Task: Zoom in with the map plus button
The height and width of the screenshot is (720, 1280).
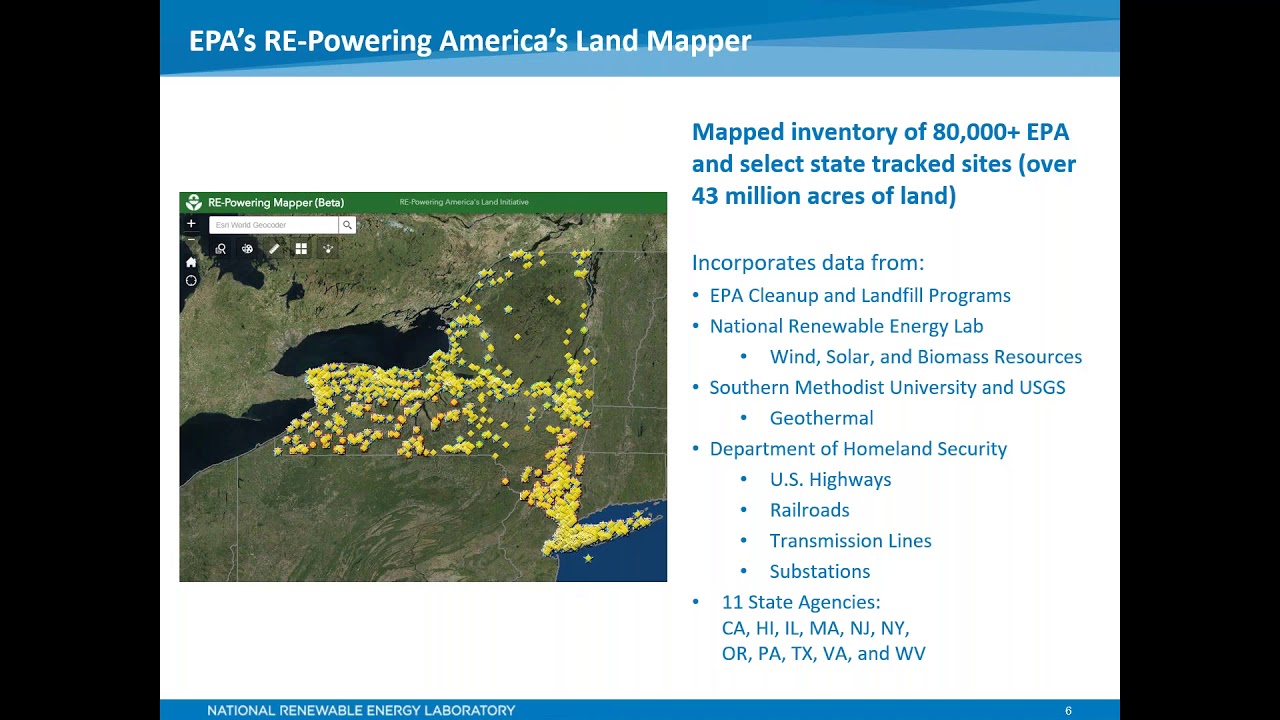Action: tap(191, 224)
